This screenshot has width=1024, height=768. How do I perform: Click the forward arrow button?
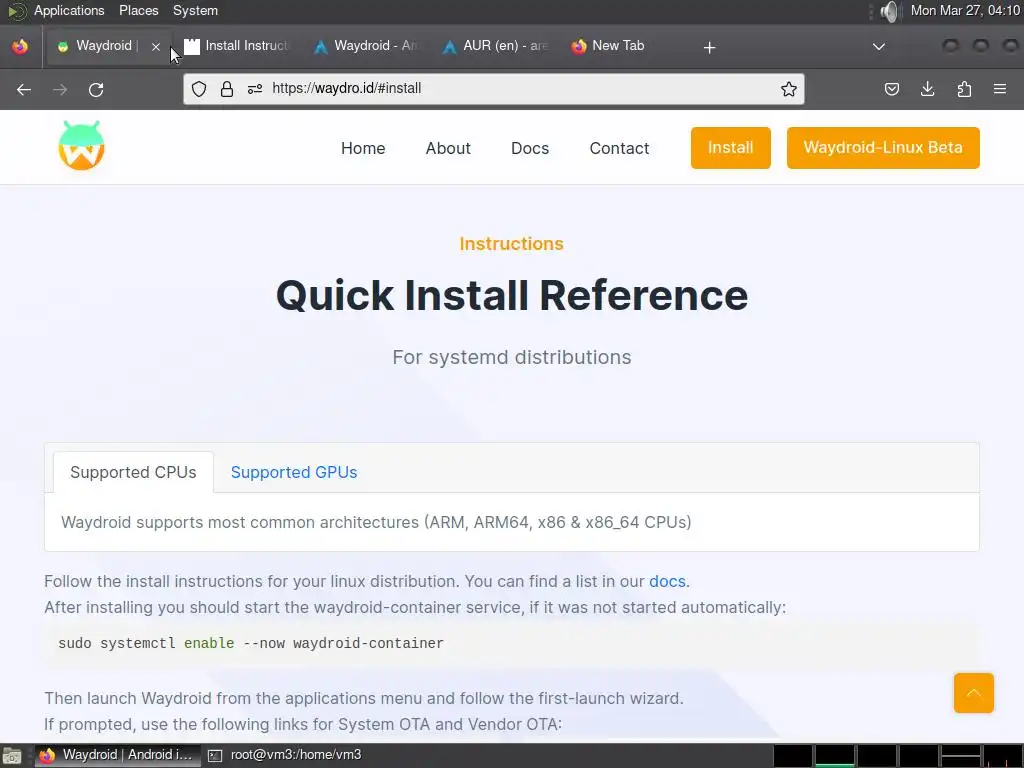(x=60, y=89)
